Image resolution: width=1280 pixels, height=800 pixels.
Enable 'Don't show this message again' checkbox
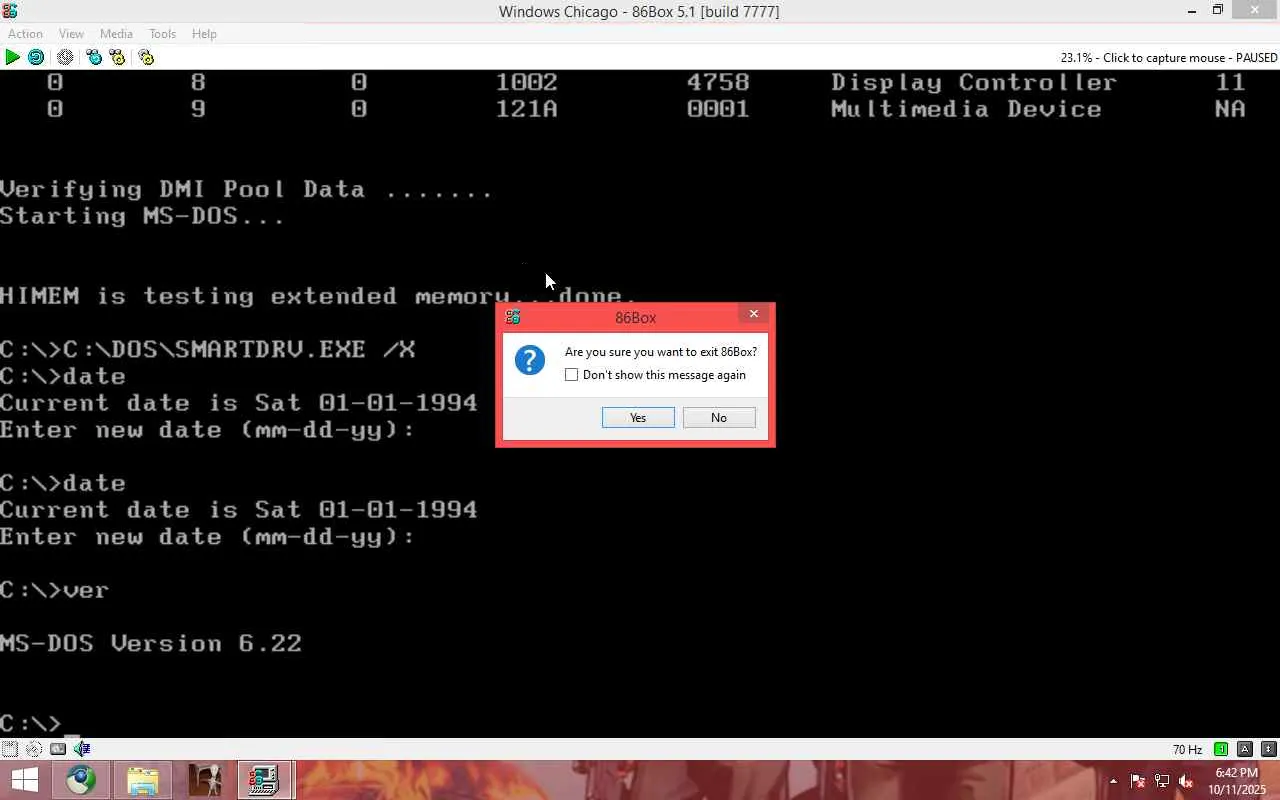pos(571,375)
